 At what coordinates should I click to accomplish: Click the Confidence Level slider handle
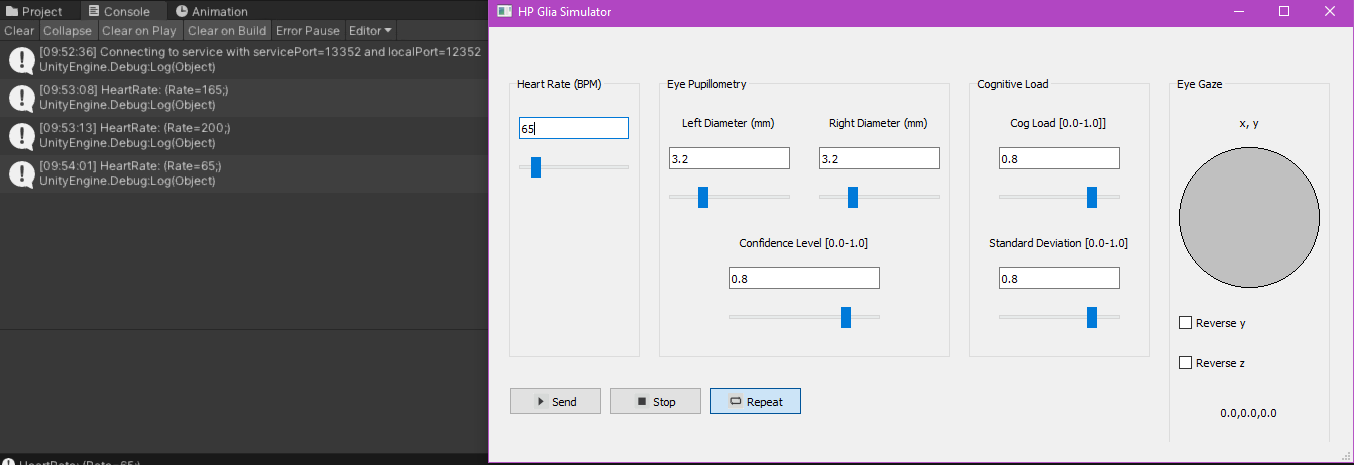tap(846, 317)
